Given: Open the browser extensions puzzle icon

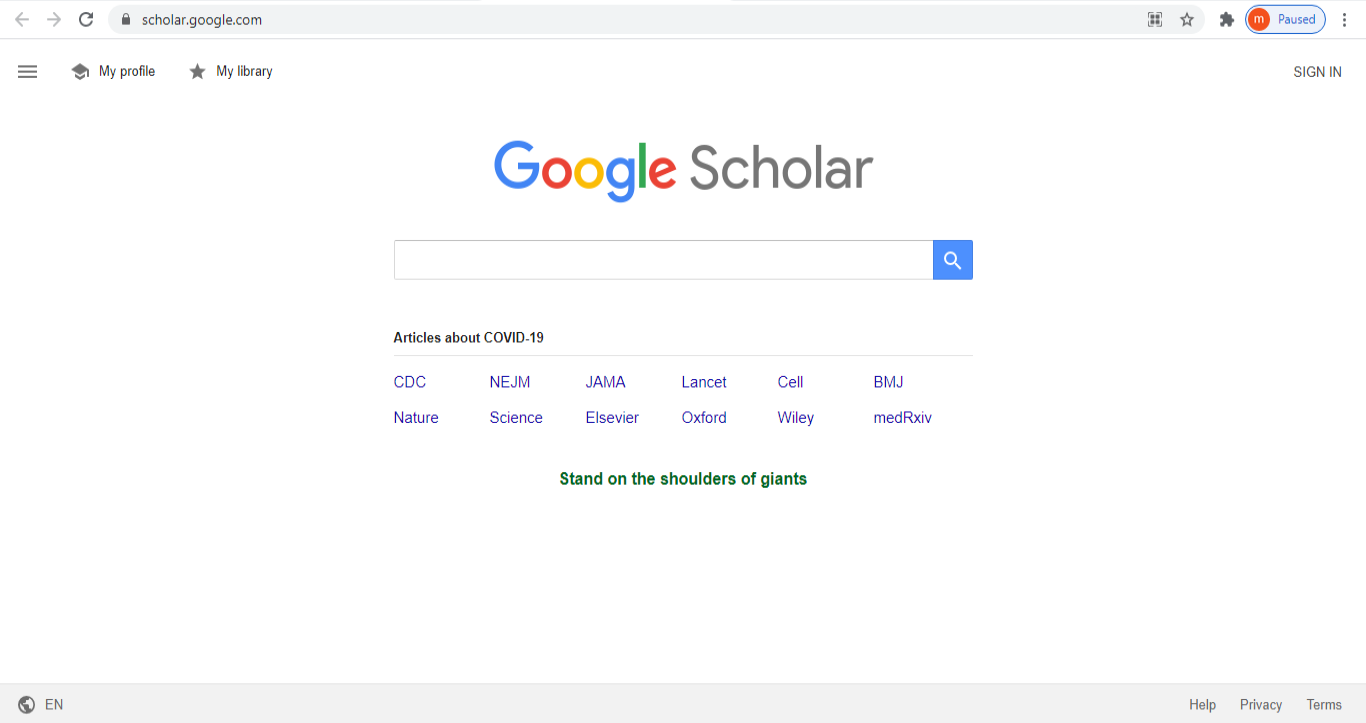Looking at the screenshot, I should click(x=1226, y=18).
